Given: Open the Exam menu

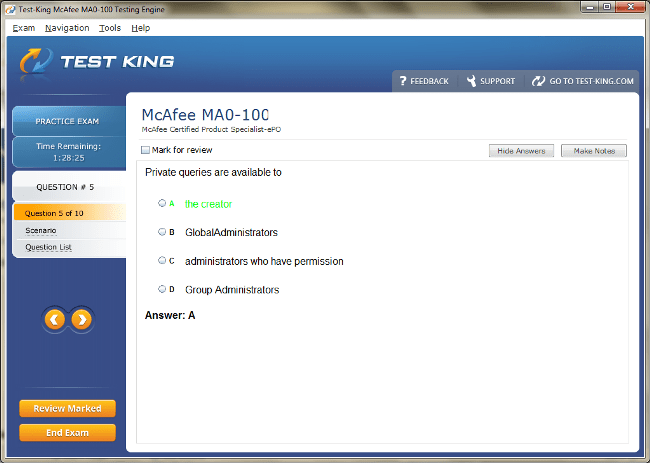Looking at the screenshot, I should [x=24, y=28].
